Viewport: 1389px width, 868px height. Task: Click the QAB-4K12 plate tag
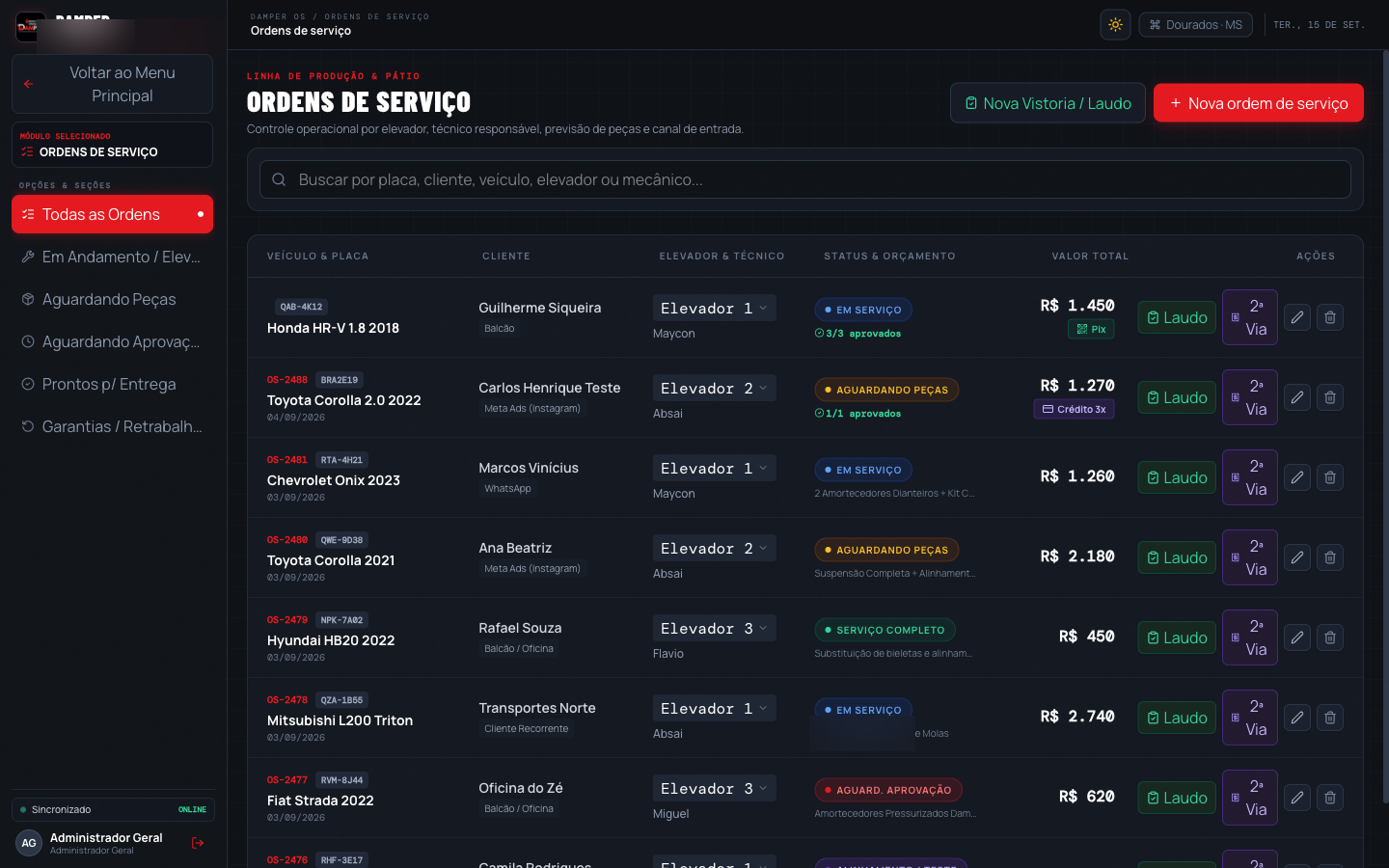(301, 307)
